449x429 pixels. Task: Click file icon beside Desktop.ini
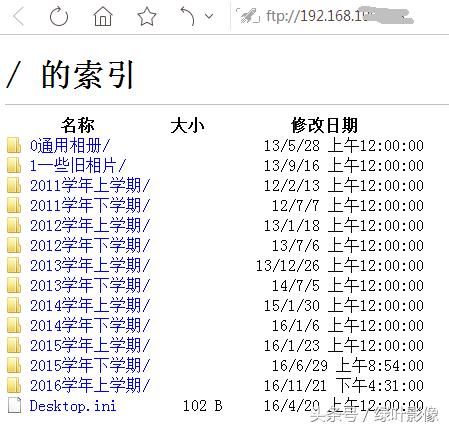(x=14, y=405)
